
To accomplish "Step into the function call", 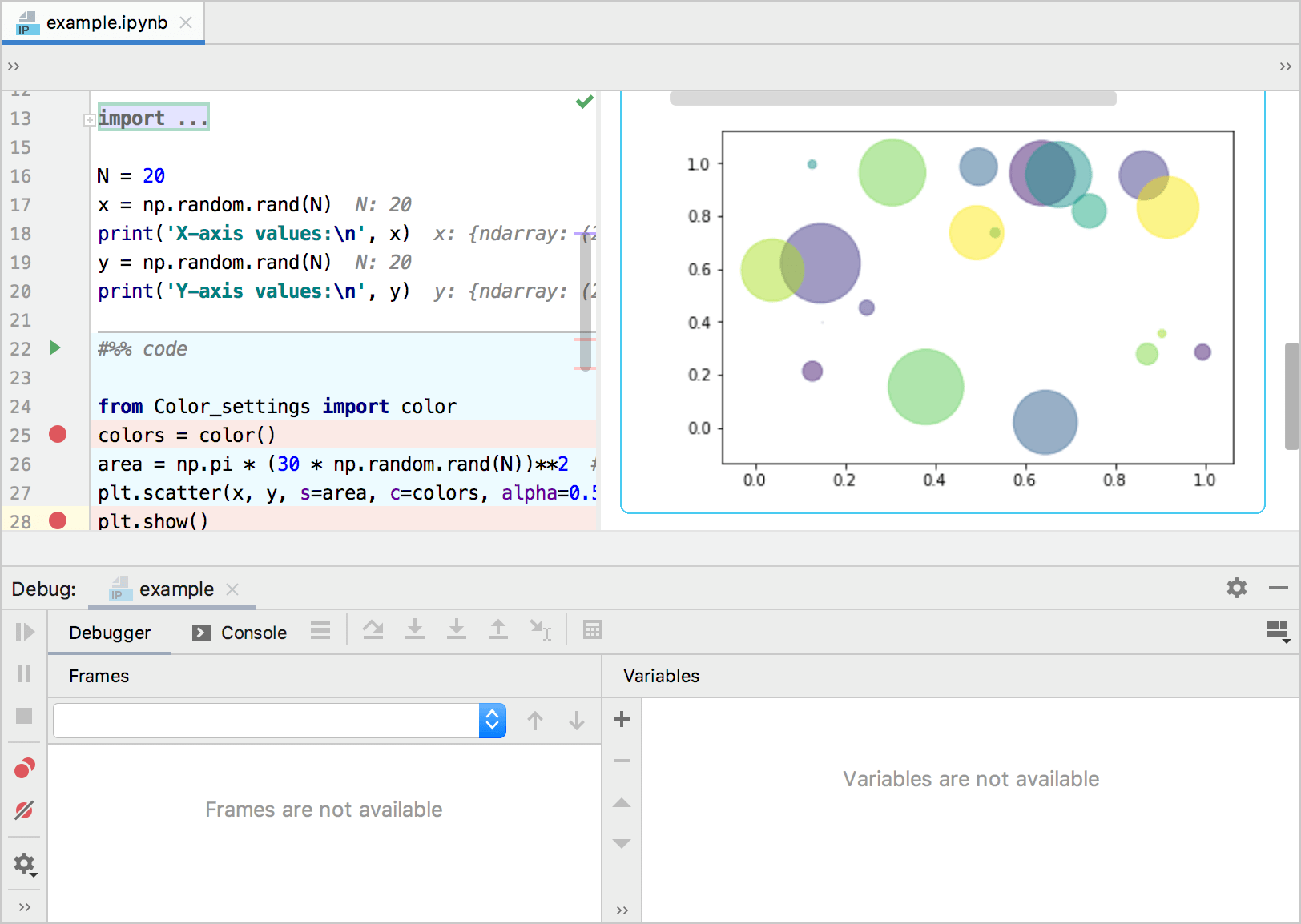I will pos(415,630).
